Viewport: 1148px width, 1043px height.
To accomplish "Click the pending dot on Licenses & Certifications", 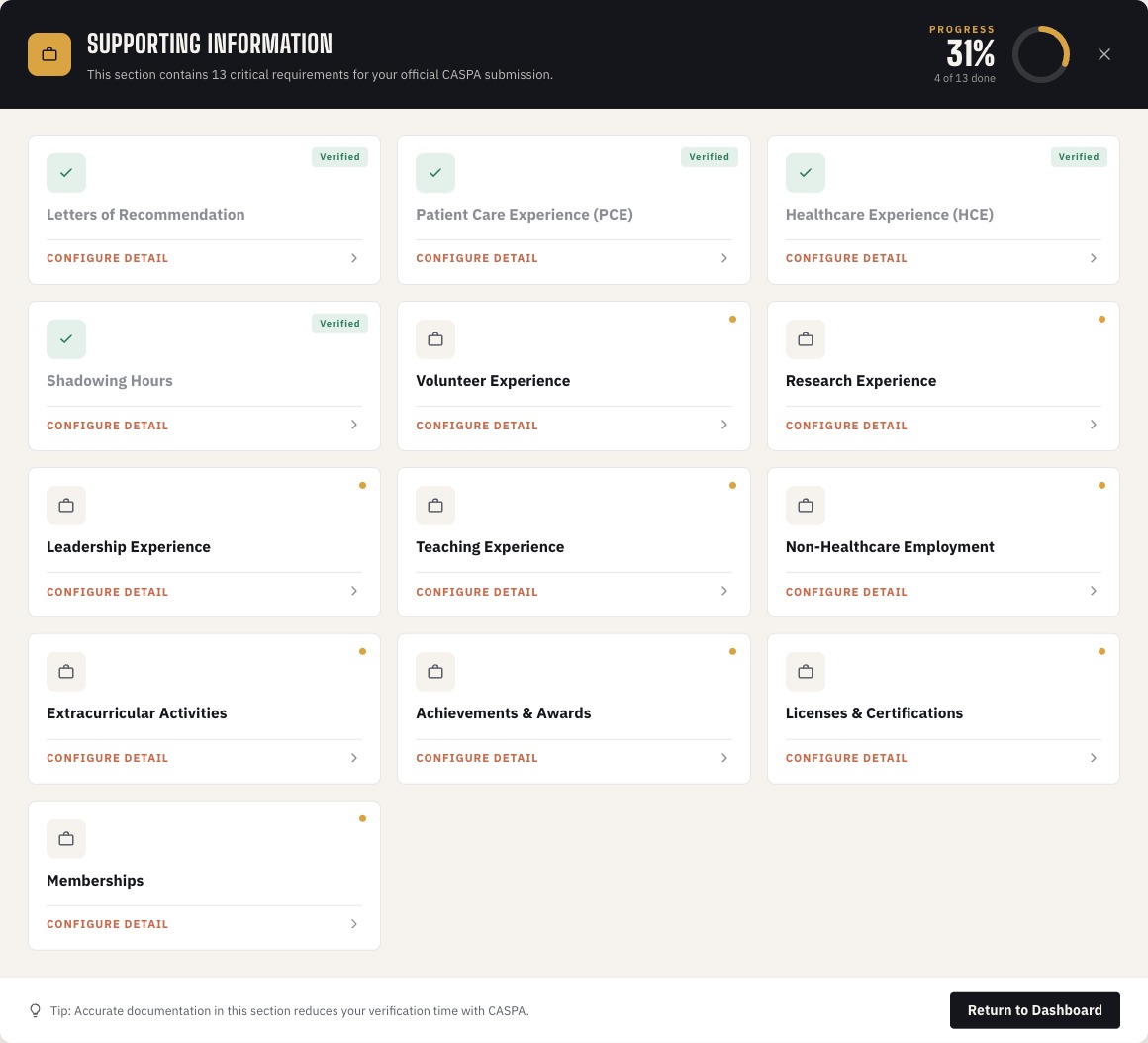I will 1101,651.
